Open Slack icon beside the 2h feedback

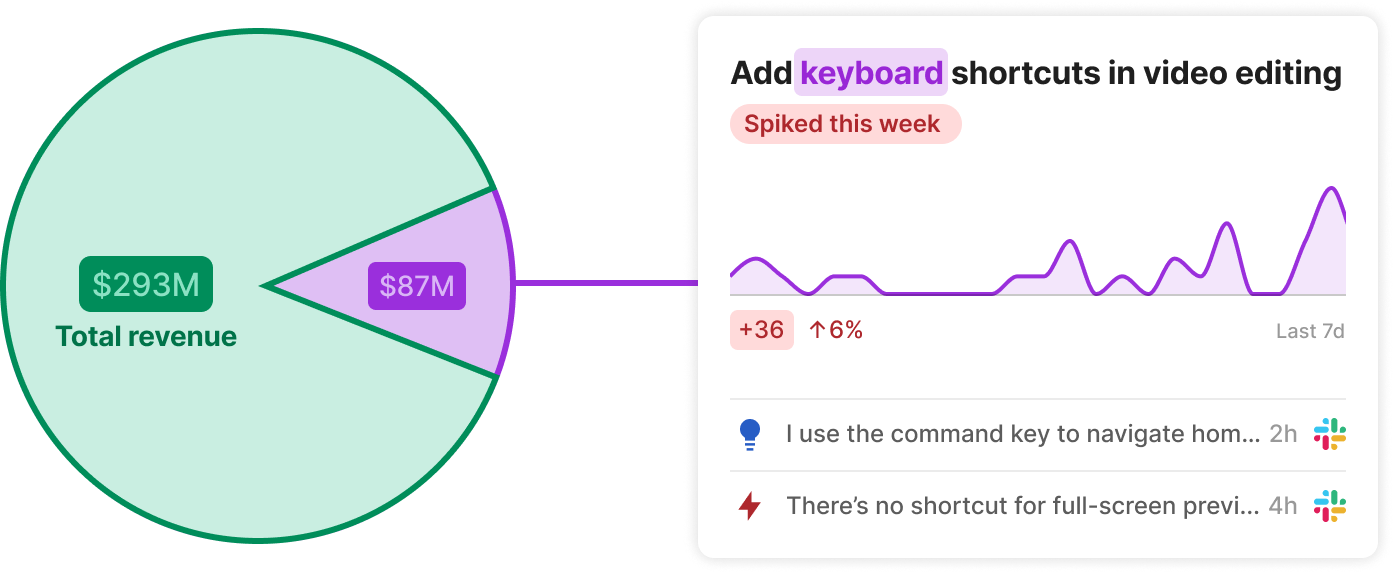coord(1330,435)
